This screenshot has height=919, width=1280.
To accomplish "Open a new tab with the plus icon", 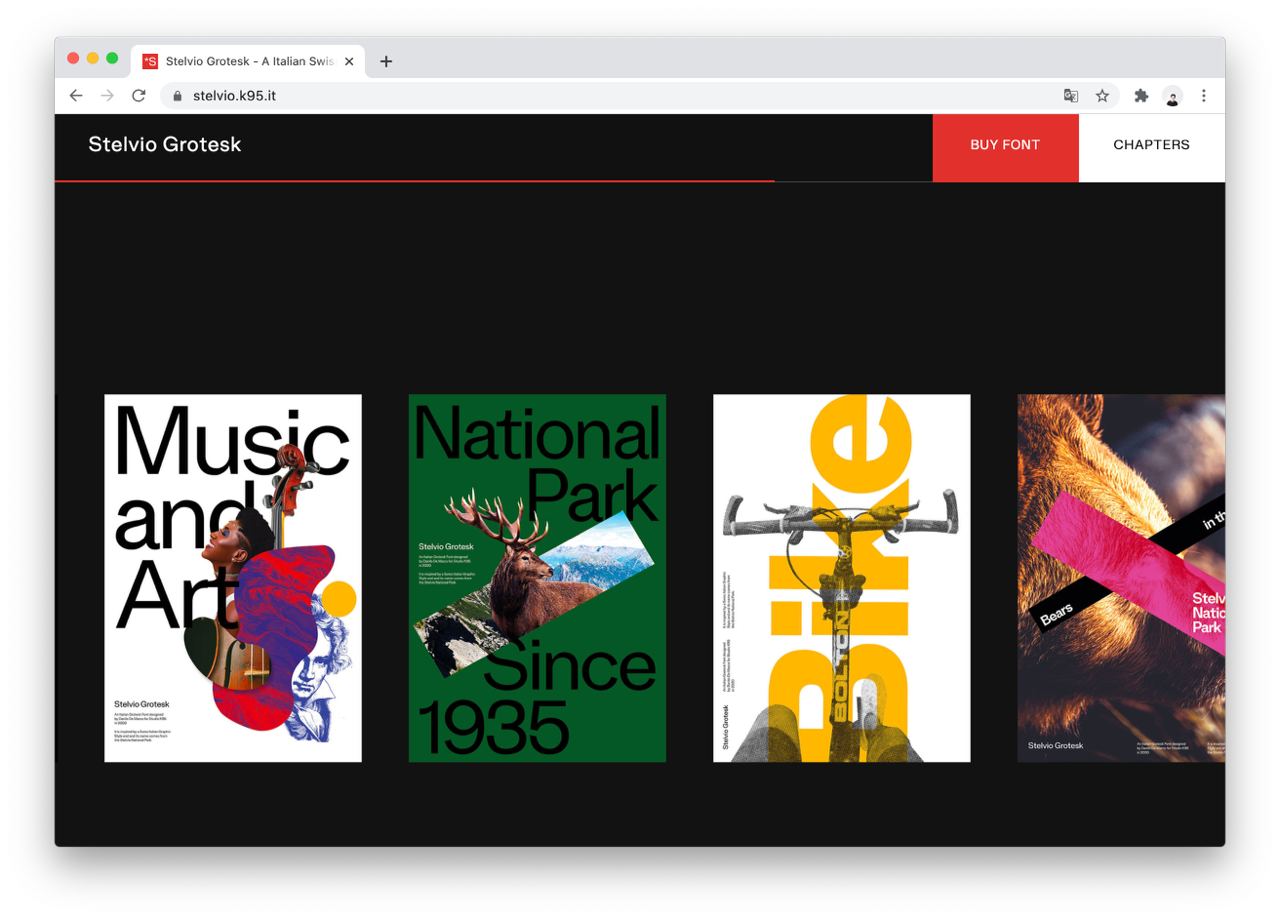I will [386, 61].
